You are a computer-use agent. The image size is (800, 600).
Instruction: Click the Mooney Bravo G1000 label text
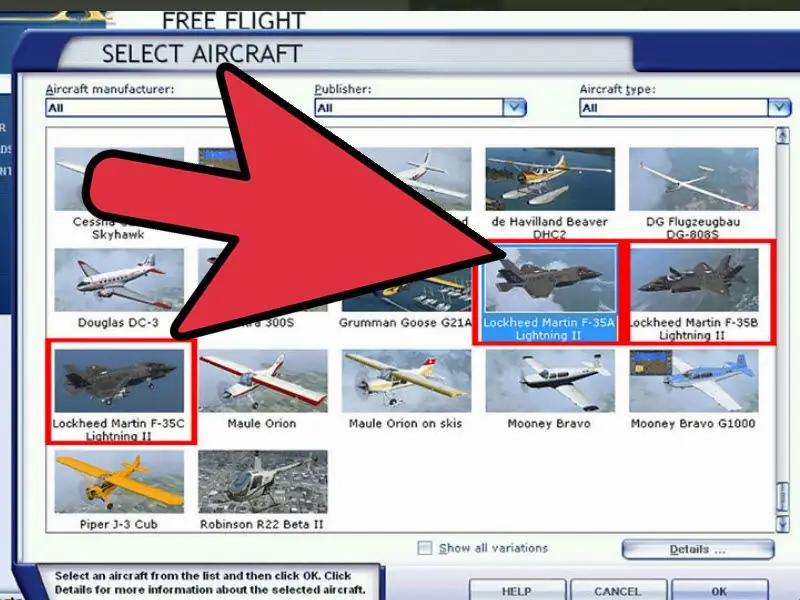pos(693,423)
